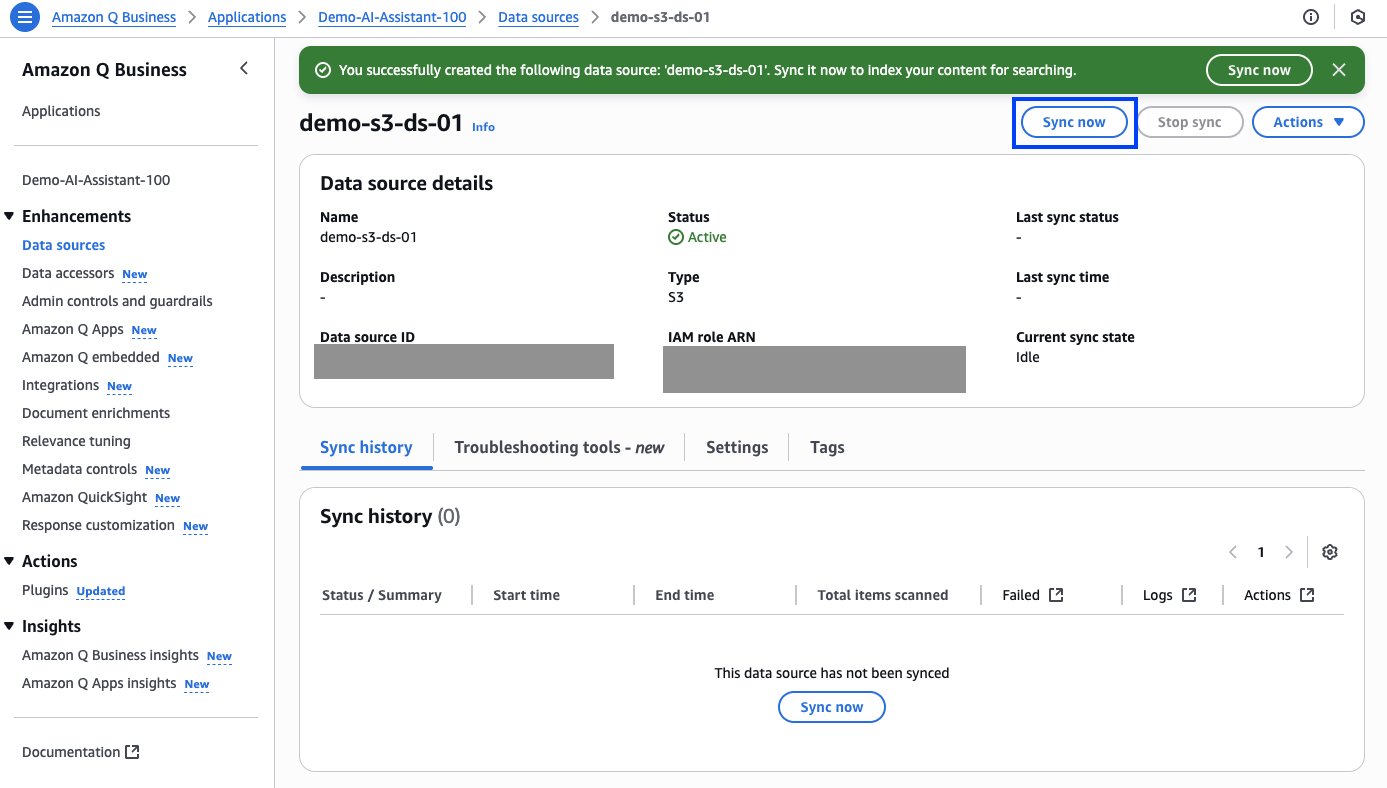Open the hamburger navigation menu
This screenshot has width=1387, height=788.
[25, 17]
